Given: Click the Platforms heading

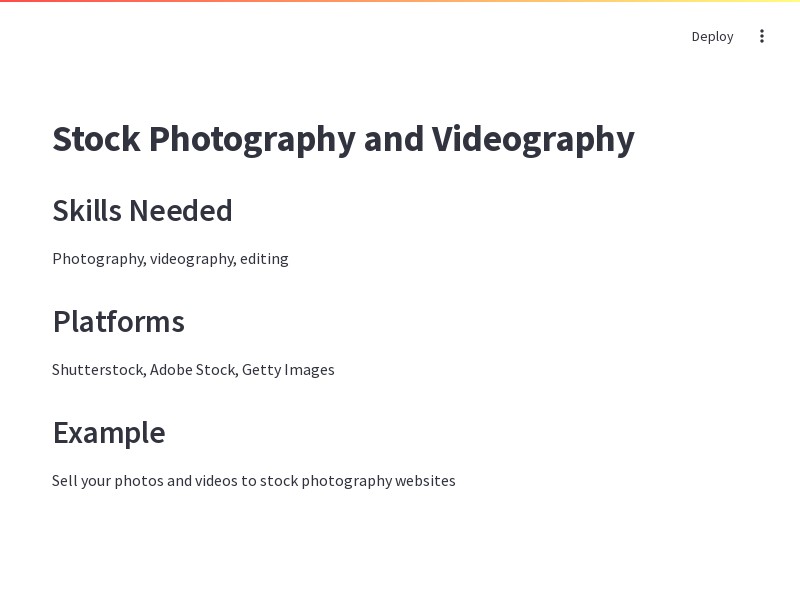Looking at the screenshot, I should click(x=118, y=322).
